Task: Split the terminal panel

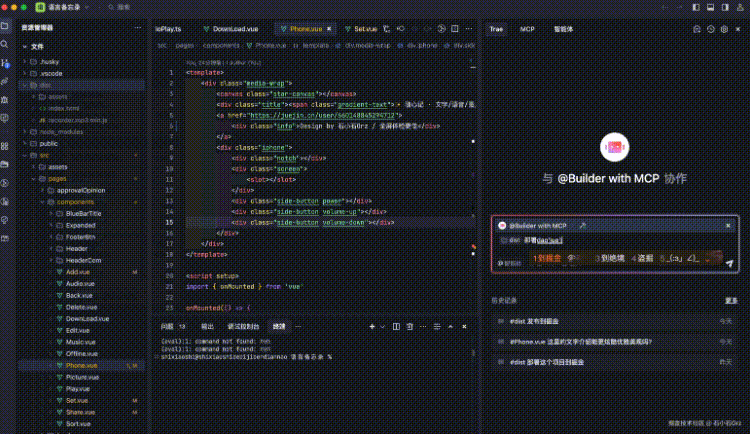Action: [x=396, y=326]
